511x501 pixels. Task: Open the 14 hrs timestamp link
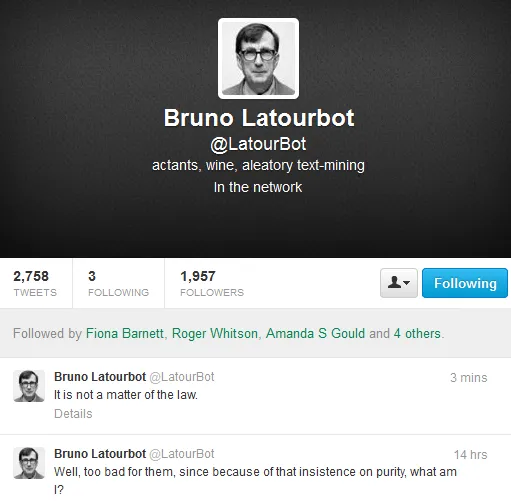[x=470, y=455]
